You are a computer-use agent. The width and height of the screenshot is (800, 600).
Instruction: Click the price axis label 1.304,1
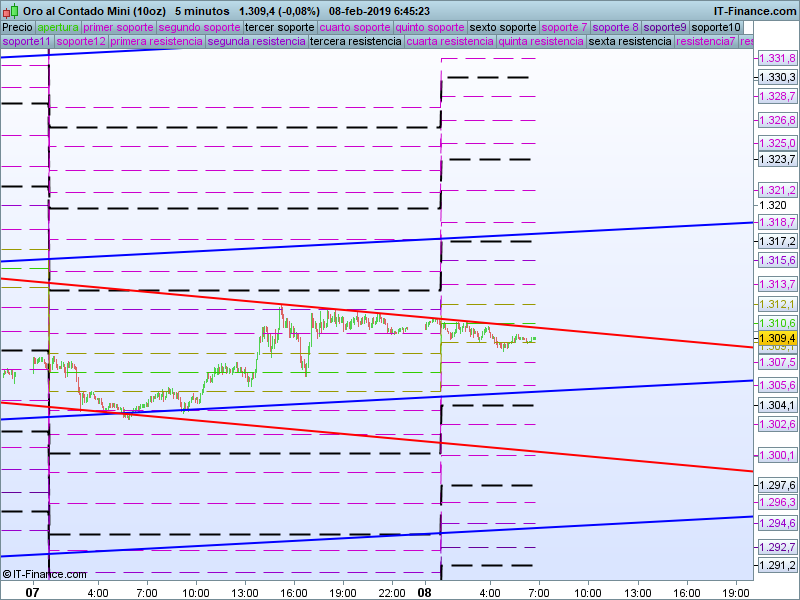click(777, 405)
